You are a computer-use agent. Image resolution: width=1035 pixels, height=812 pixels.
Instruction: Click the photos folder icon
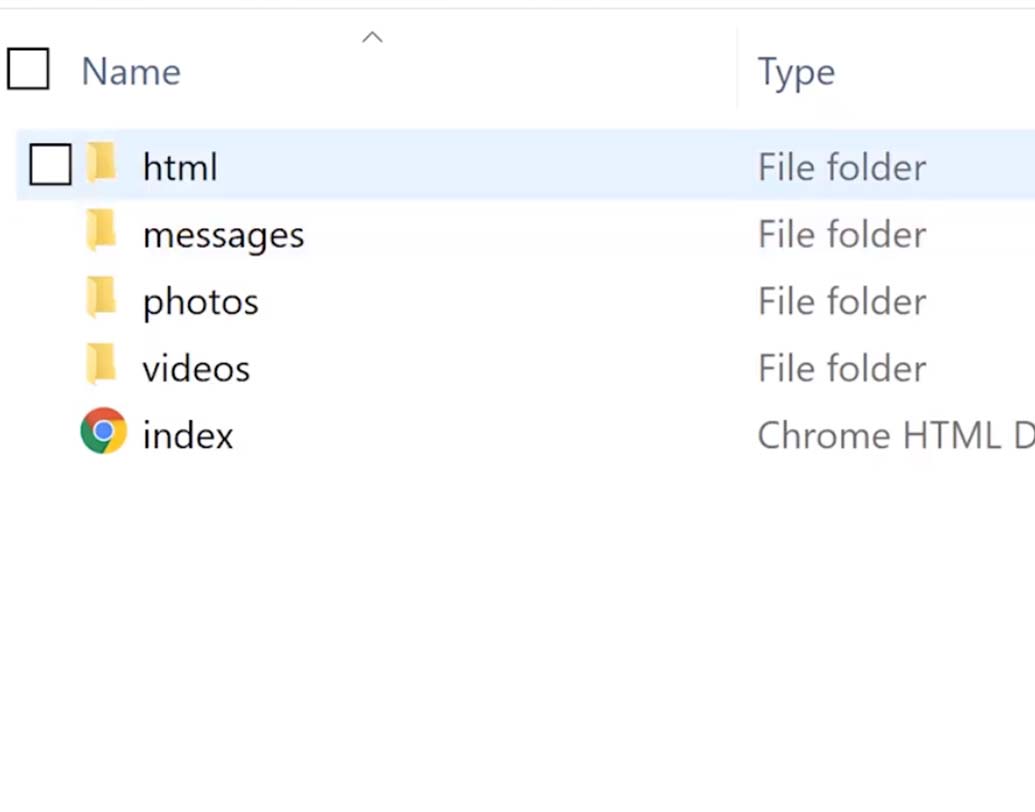coord(102,299)
